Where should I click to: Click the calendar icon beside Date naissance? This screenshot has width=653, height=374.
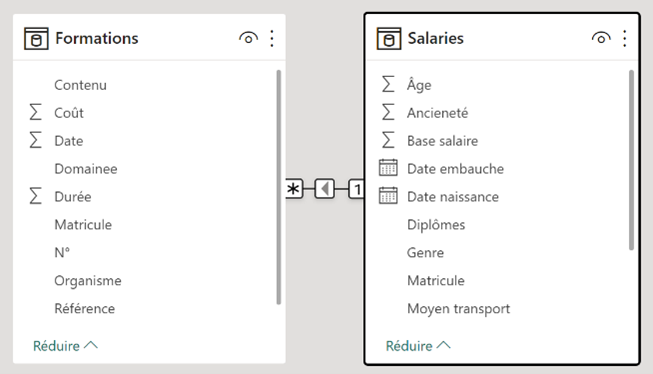(388, 196)
